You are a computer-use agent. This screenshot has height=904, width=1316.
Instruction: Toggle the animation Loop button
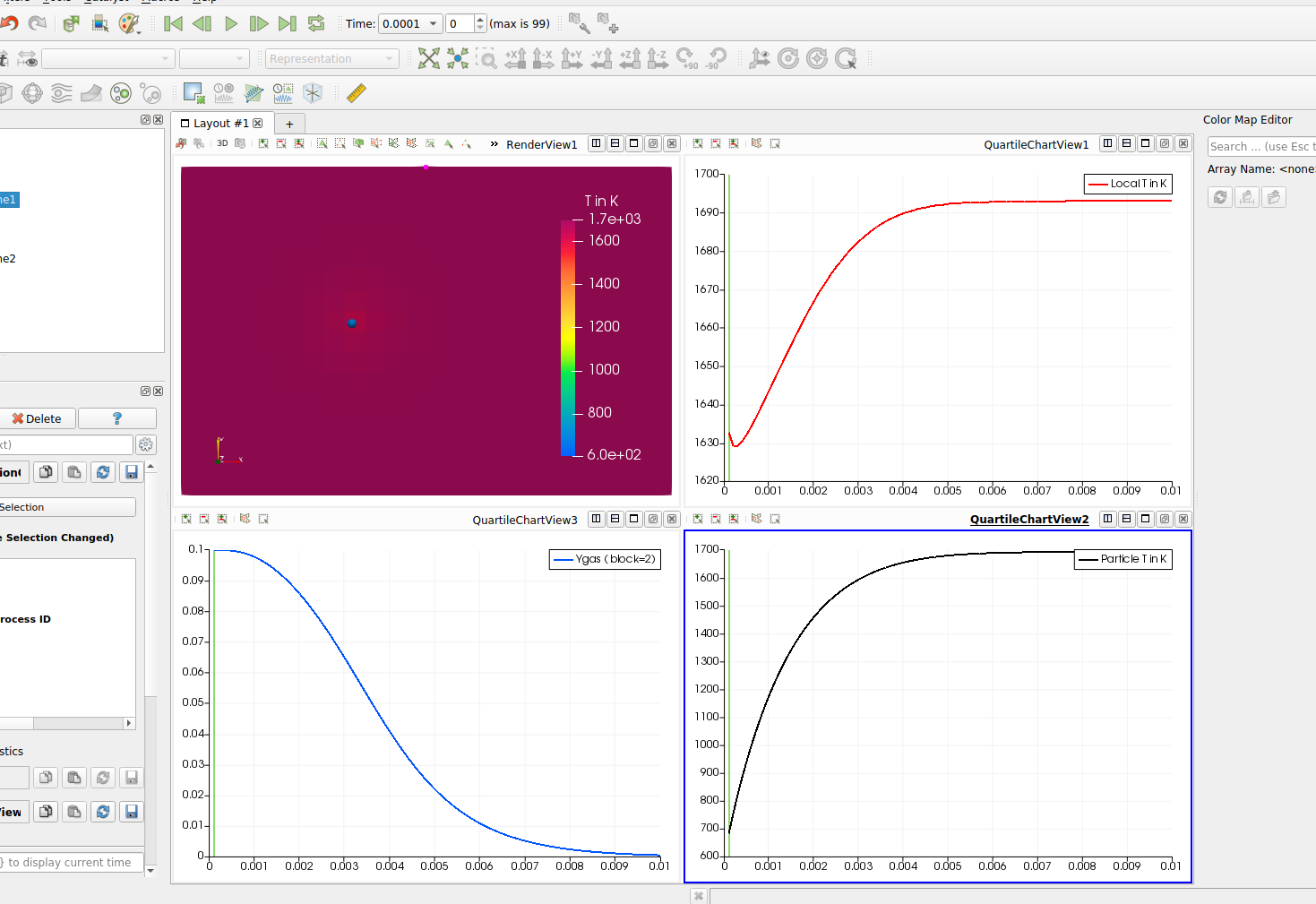pos(316,24)
